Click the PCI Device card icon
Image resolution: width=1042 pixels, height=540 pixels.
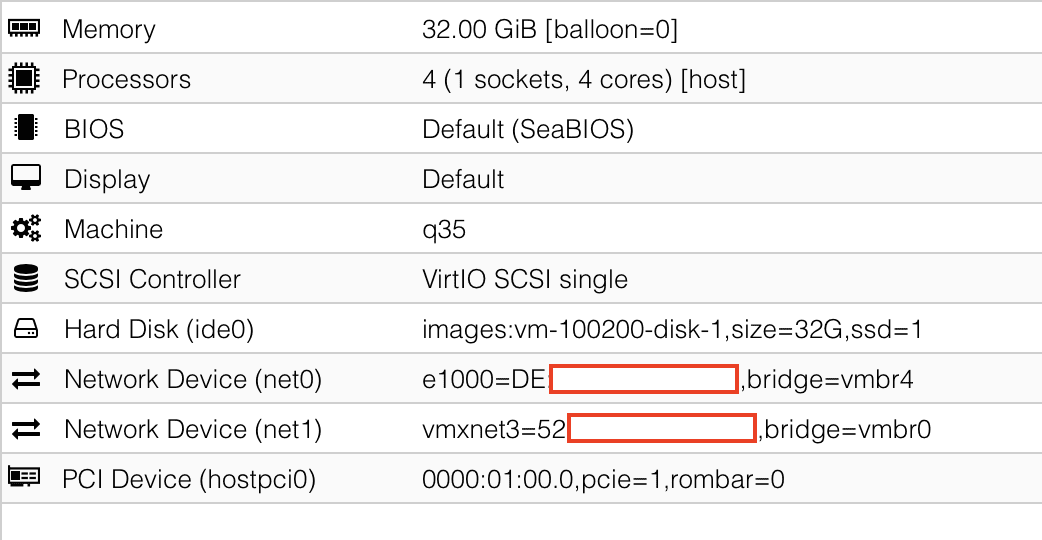tap(24, 479)
